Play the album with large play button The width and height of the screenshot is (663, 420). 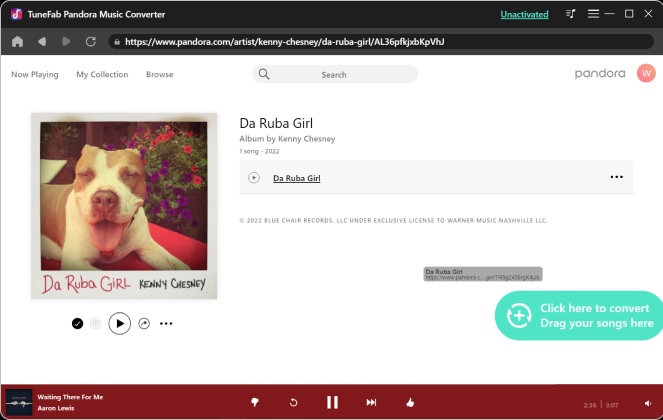pos(120,324)
